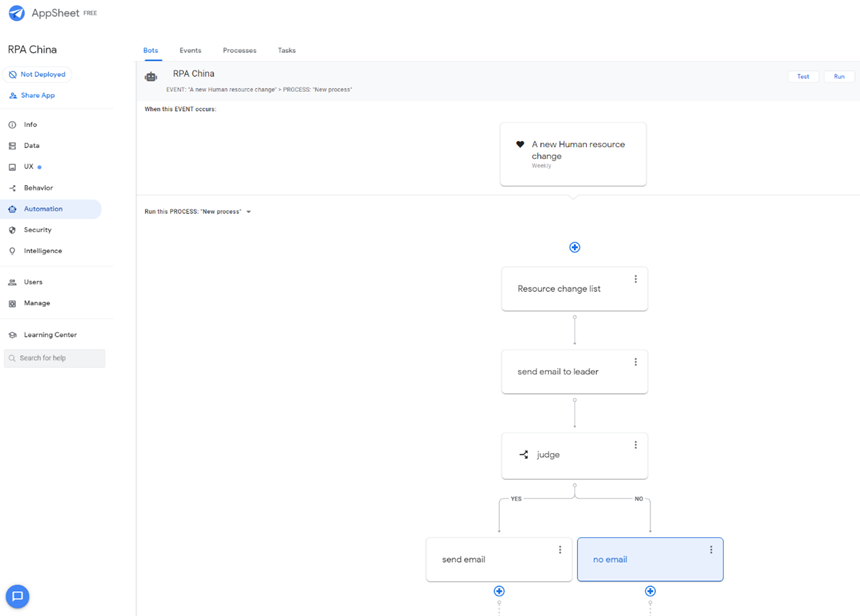Switch to the Bots tab

pyautogui.click(x=151, y=50)
